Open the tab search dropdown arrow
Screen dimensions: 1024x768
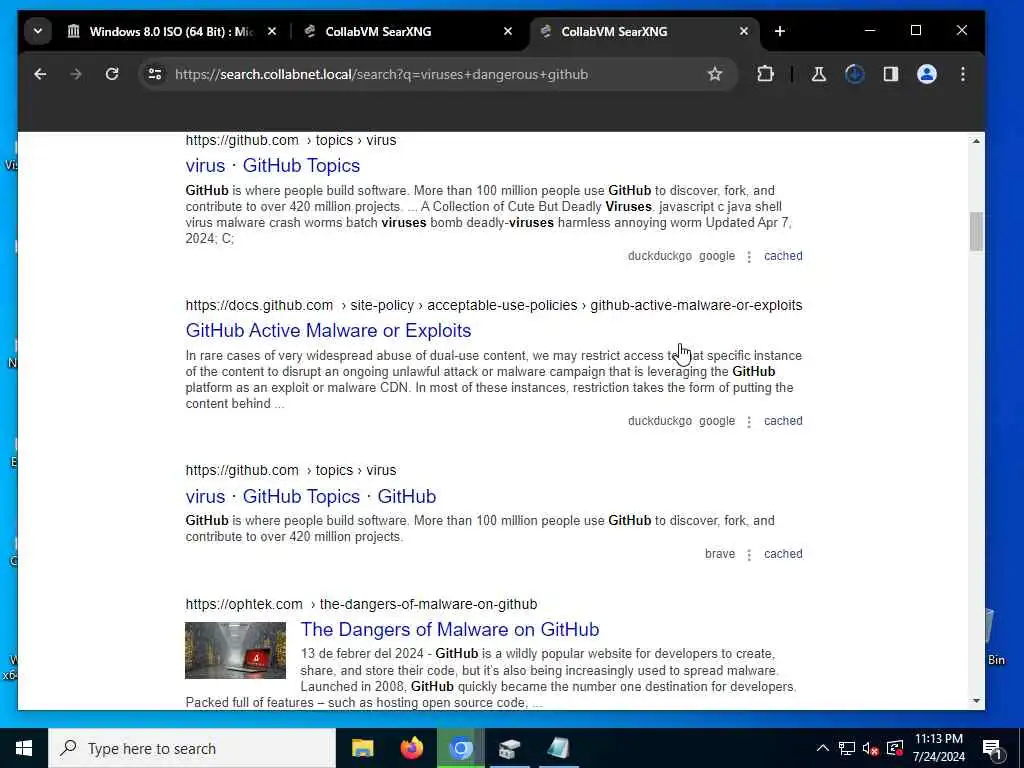38,31
